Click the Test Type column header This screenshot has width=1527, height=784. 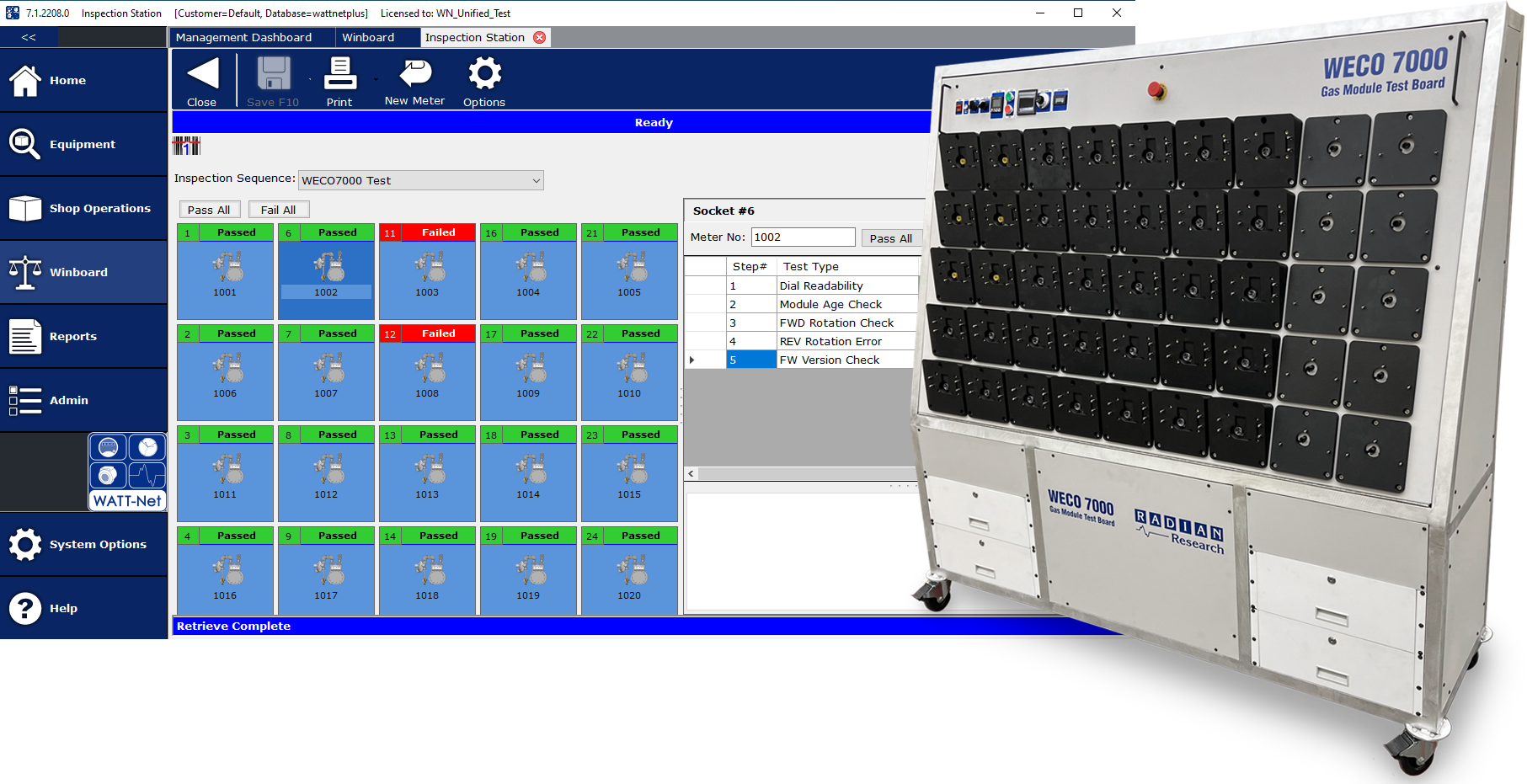(x=846, y=266)
